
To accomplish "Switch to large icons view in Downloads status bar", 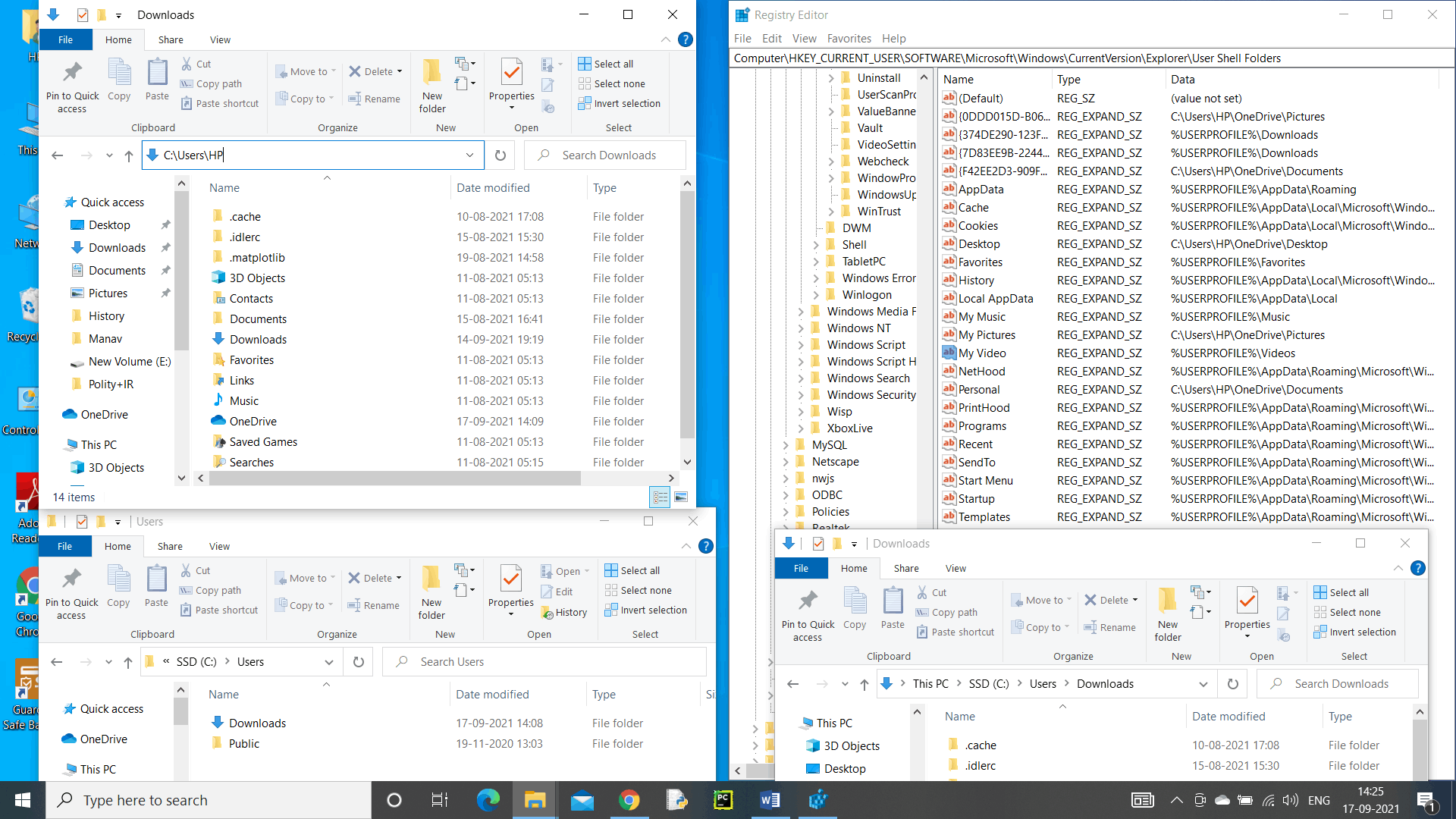I will point(680,497).
